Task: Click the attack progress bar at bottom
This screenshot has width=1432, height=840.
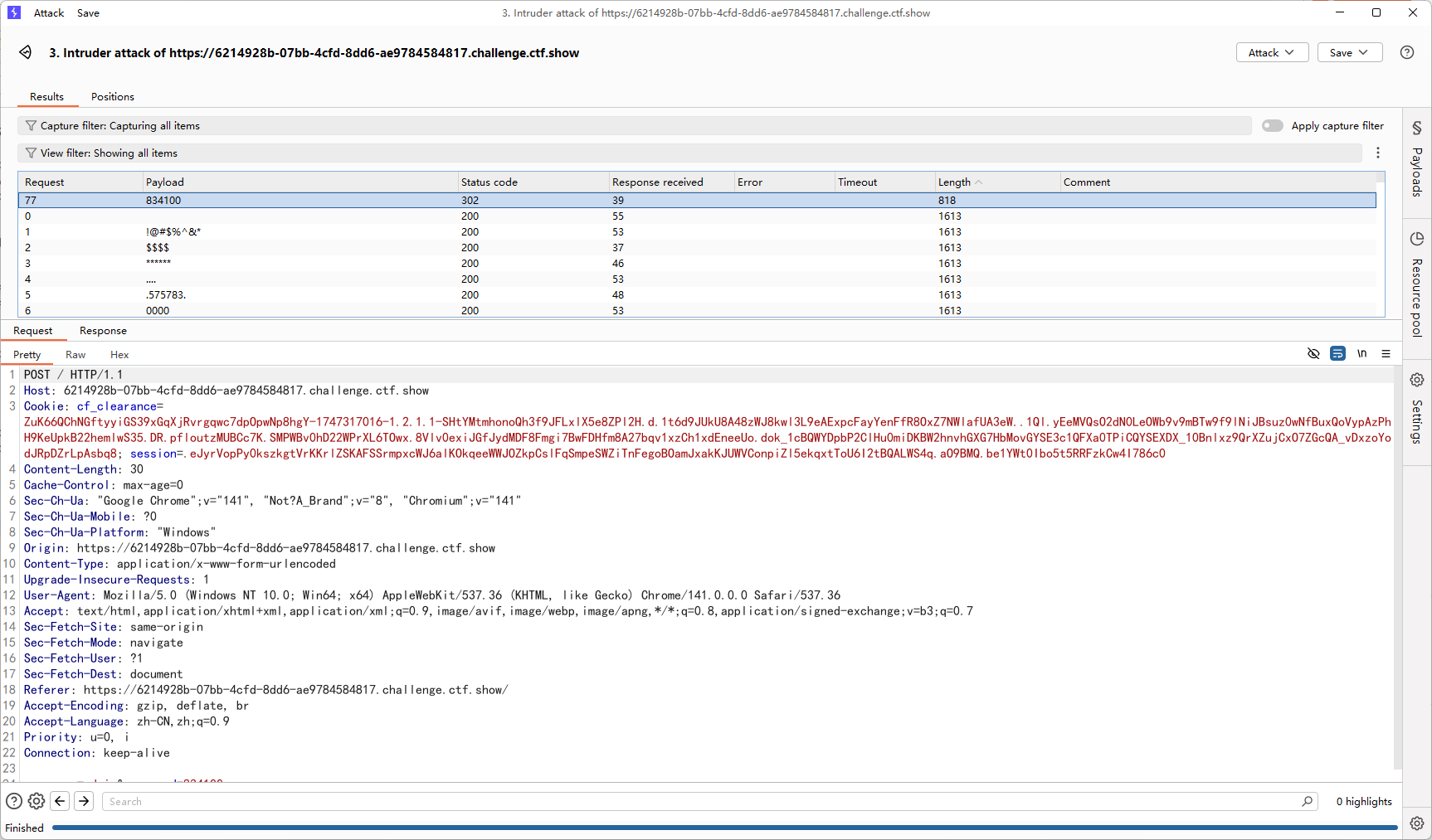Action: coord(722,828)
